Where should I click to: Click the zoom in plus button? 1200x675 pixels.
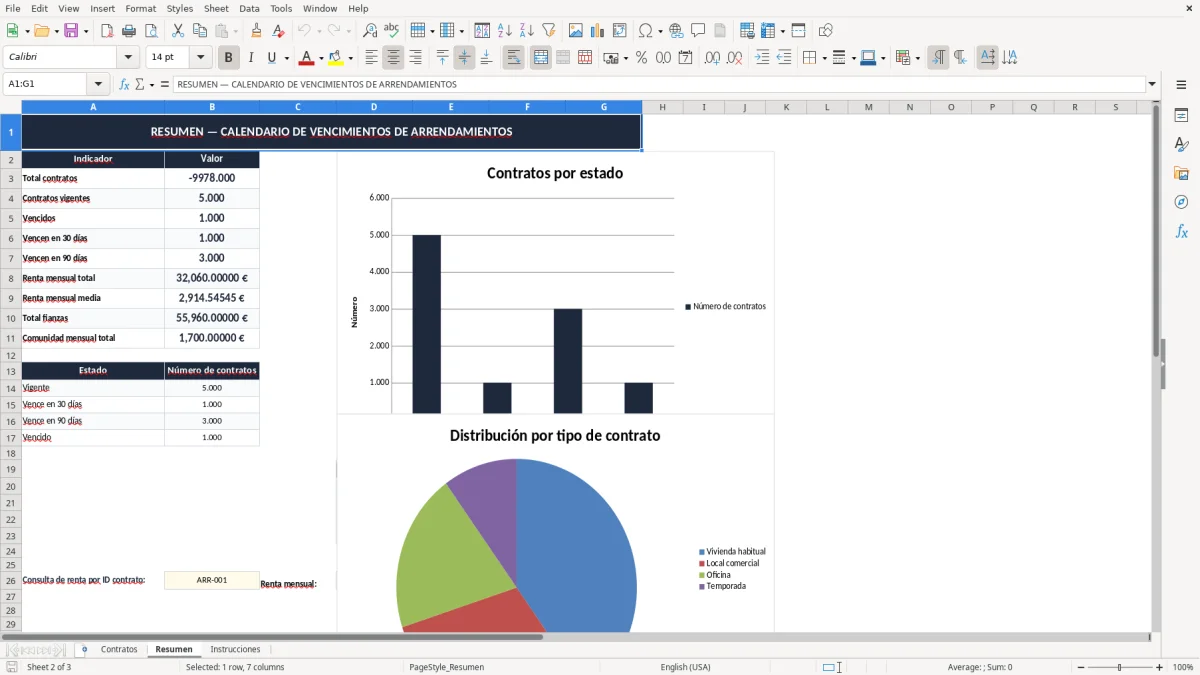point(1159,667)
